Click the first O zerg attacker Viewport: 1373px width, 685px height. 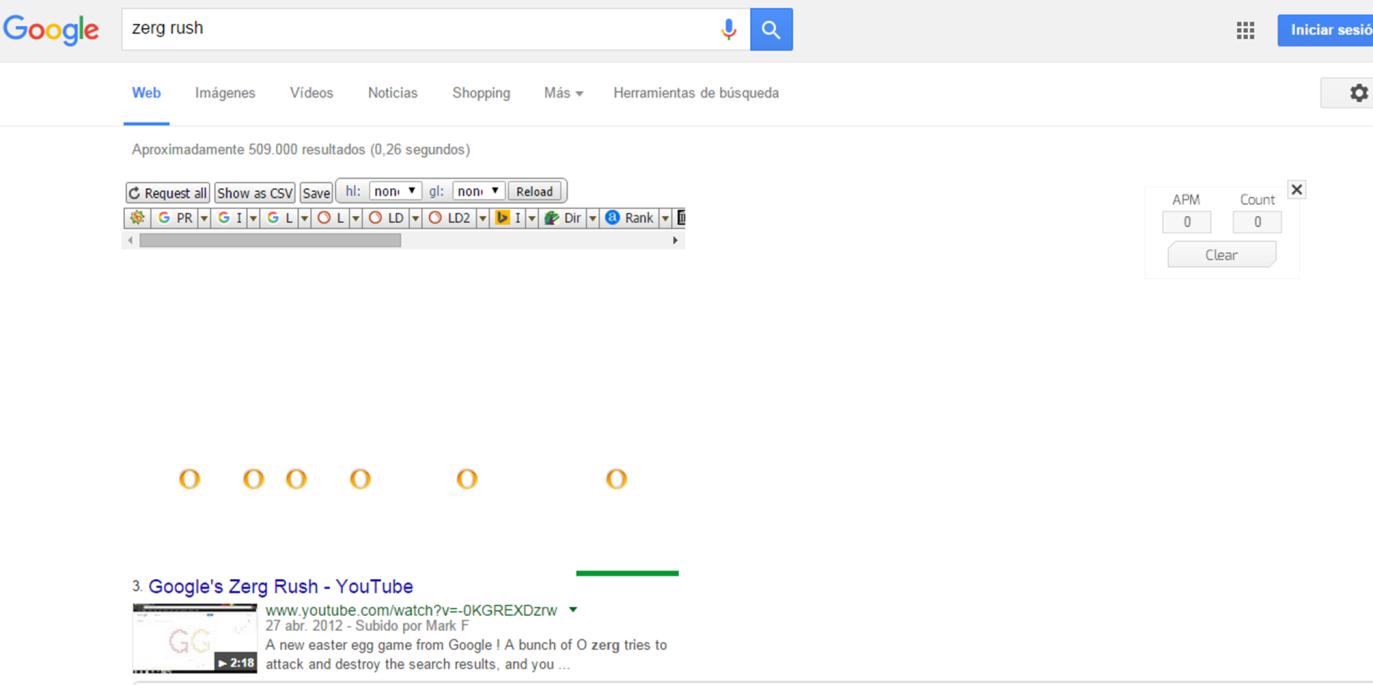point(189,479)
